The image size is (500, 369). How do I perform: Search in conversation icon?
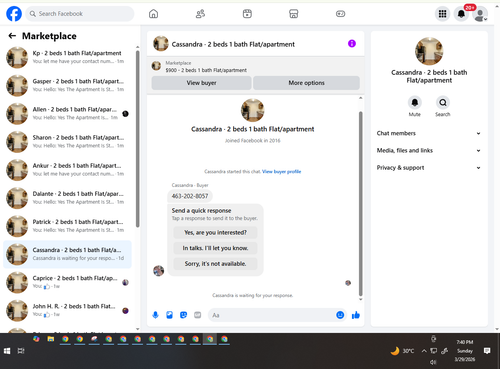coord(443,103)
